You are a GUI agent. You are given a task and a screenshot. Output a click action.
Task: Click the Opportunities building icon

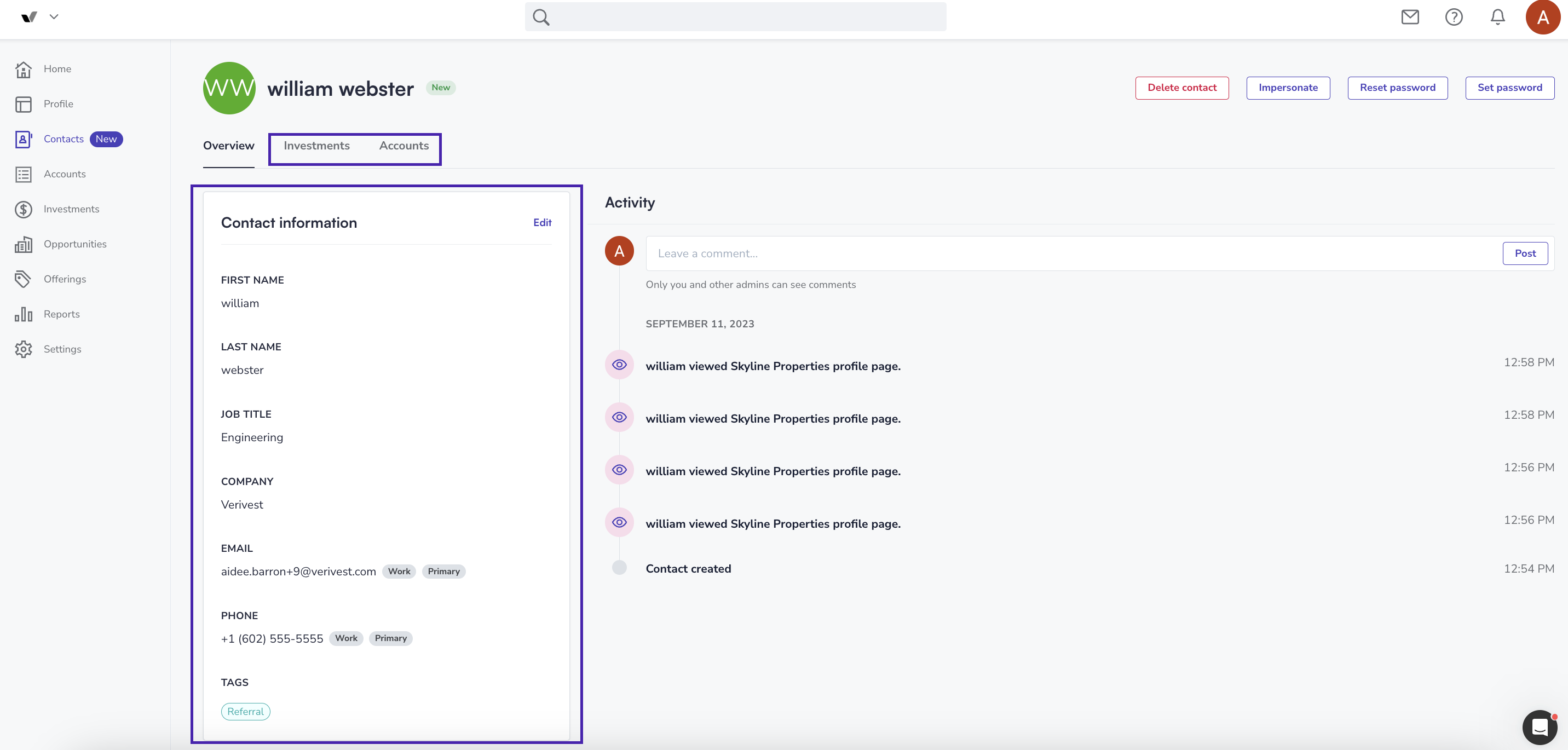(x=23, y=245)
